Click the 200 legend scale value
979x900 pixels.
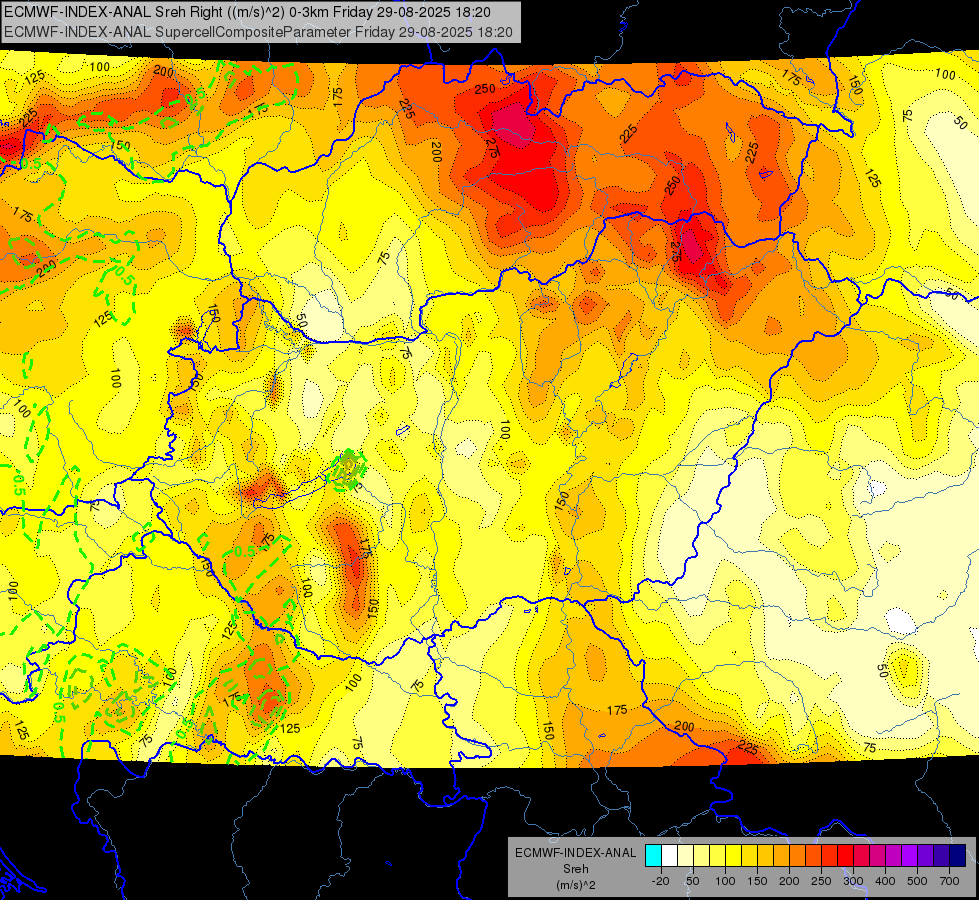click(x=789, y=881)
